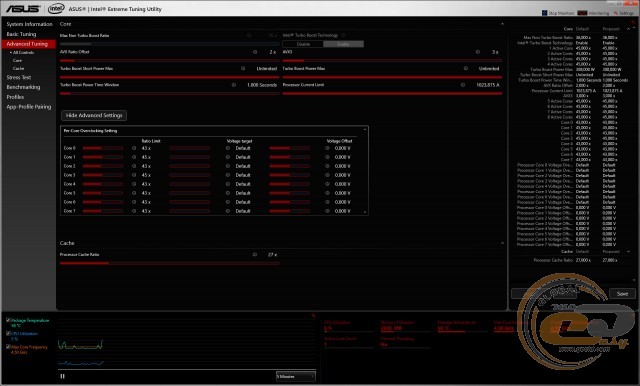Click Core 2 Ratio Limit info icon
This screenshot has width=640, height=386.
tap(134, 166)
